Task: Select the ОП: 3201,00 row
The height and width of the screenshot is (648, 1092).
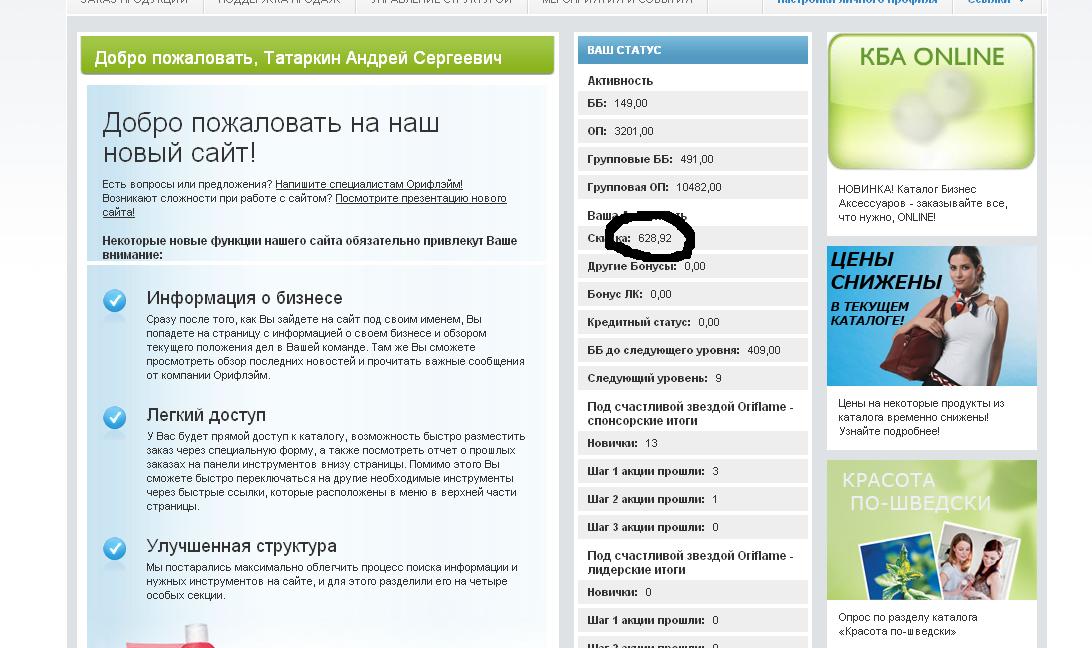Action: point(693,131)
